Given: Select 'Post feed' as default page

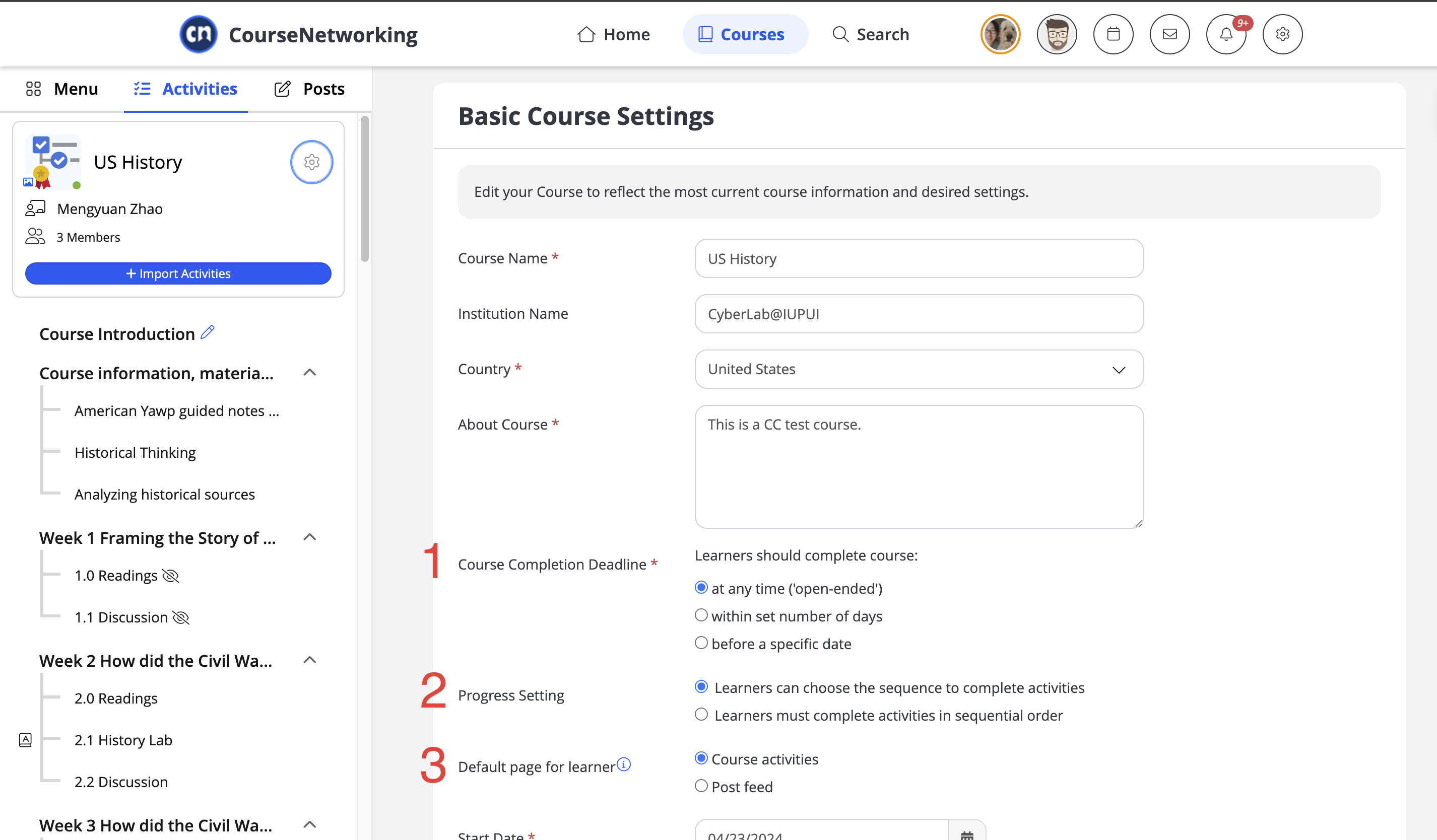Looking at the screenshot, I should [x=701, y=786].
